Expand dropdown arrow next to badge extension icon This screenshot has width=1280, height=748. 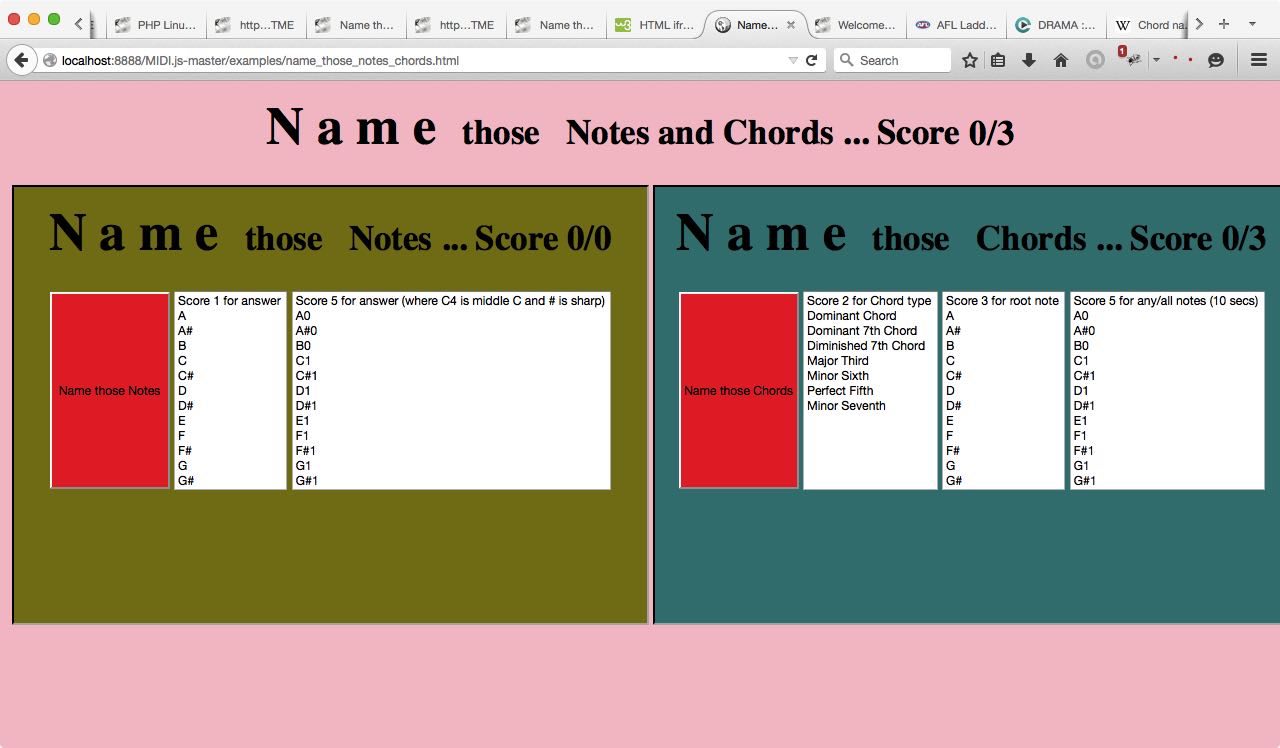1156,60
